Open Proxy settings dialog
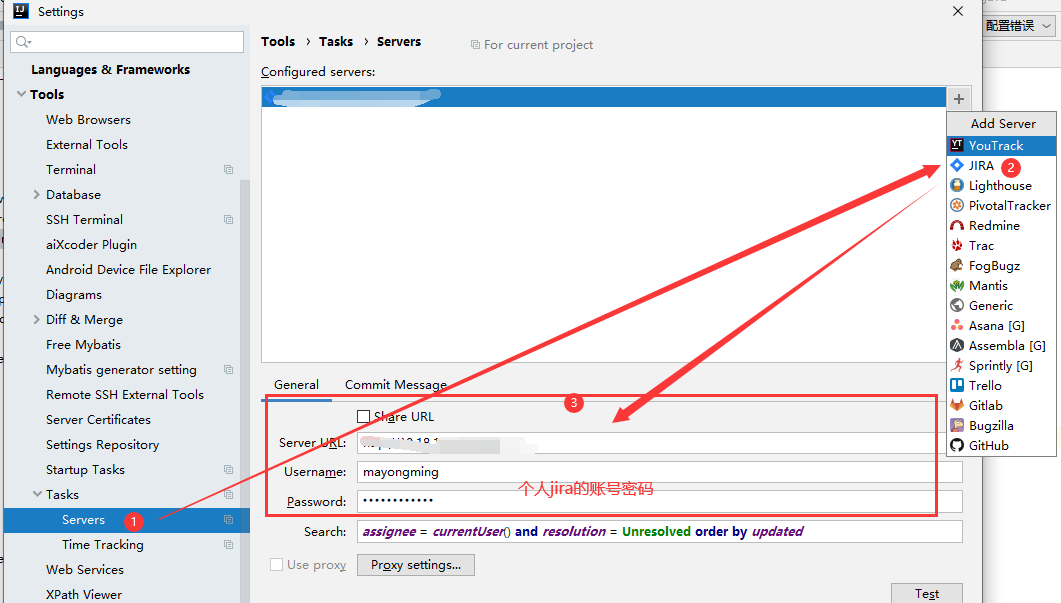This screenshot has height=603, width=1061. [x=415, y=565]
